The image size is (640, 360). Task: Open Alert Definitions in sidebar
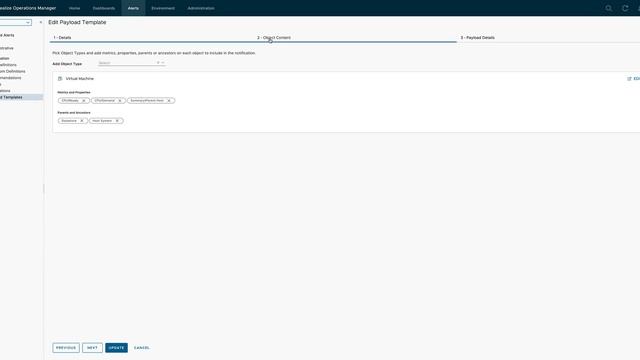tap(8, 65)
